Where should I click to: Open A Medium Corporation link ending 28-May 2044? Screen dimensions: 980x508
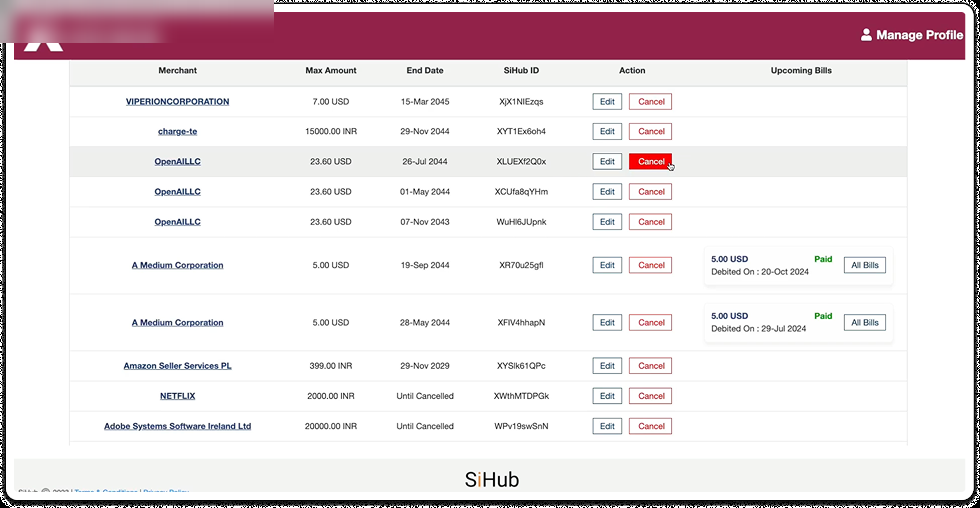pyautogui.click(x=178, y=322)
